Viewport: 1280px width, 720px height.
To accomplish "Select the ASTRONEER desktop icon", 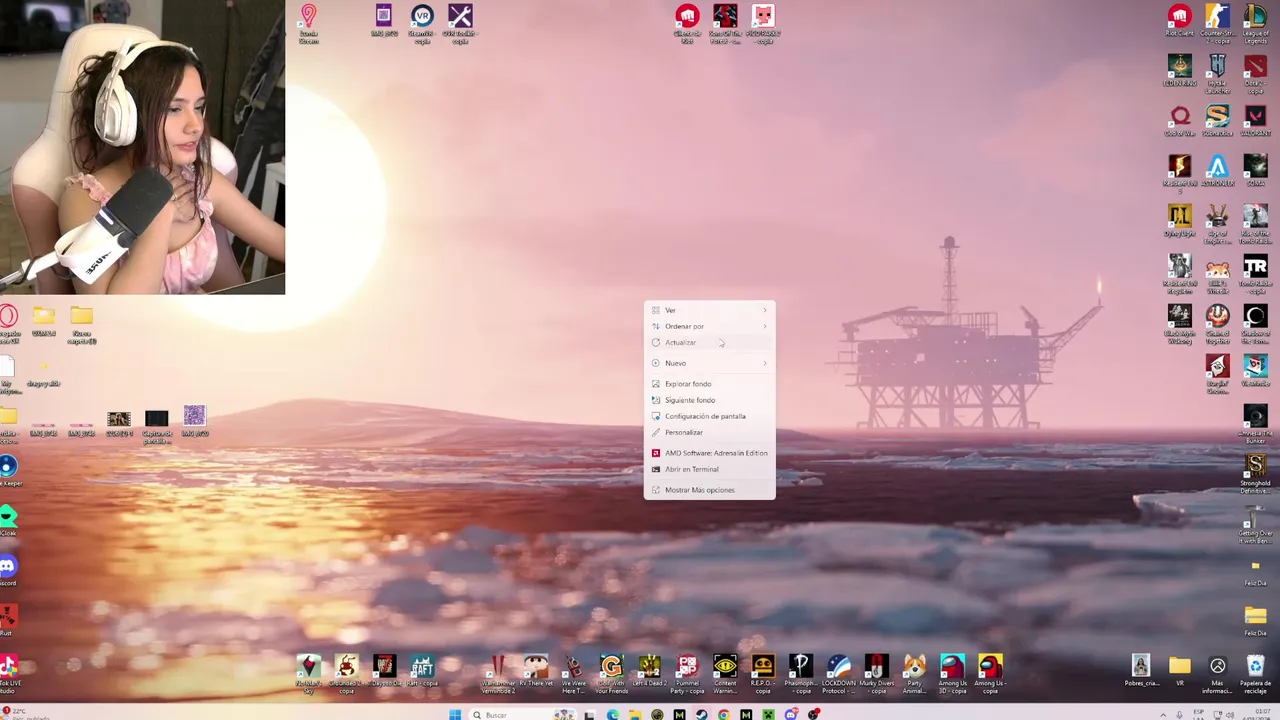I will (1217, 171).
